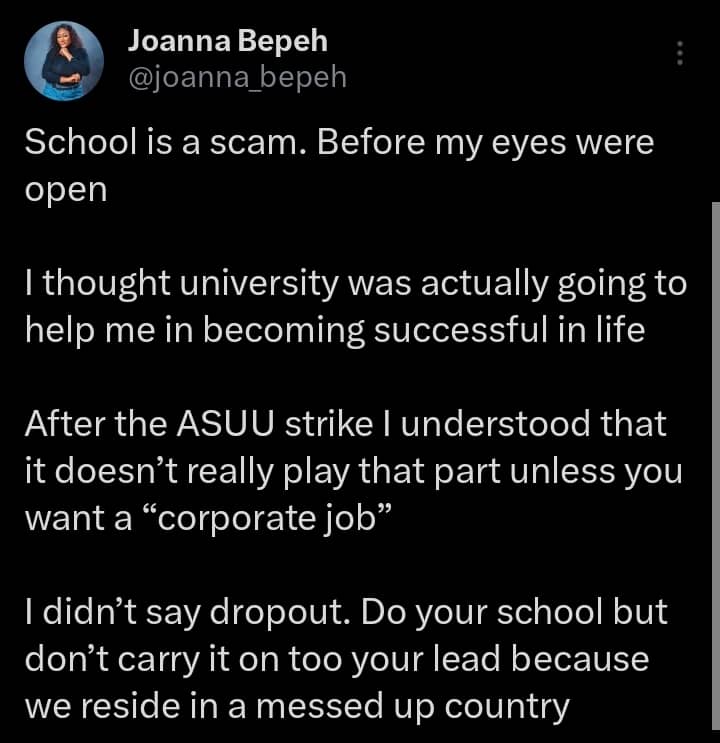The width and height of the screenshot is (720, 743).
Task: Open Joanna Bepeh's profile picture
Action: click(63, 60)
